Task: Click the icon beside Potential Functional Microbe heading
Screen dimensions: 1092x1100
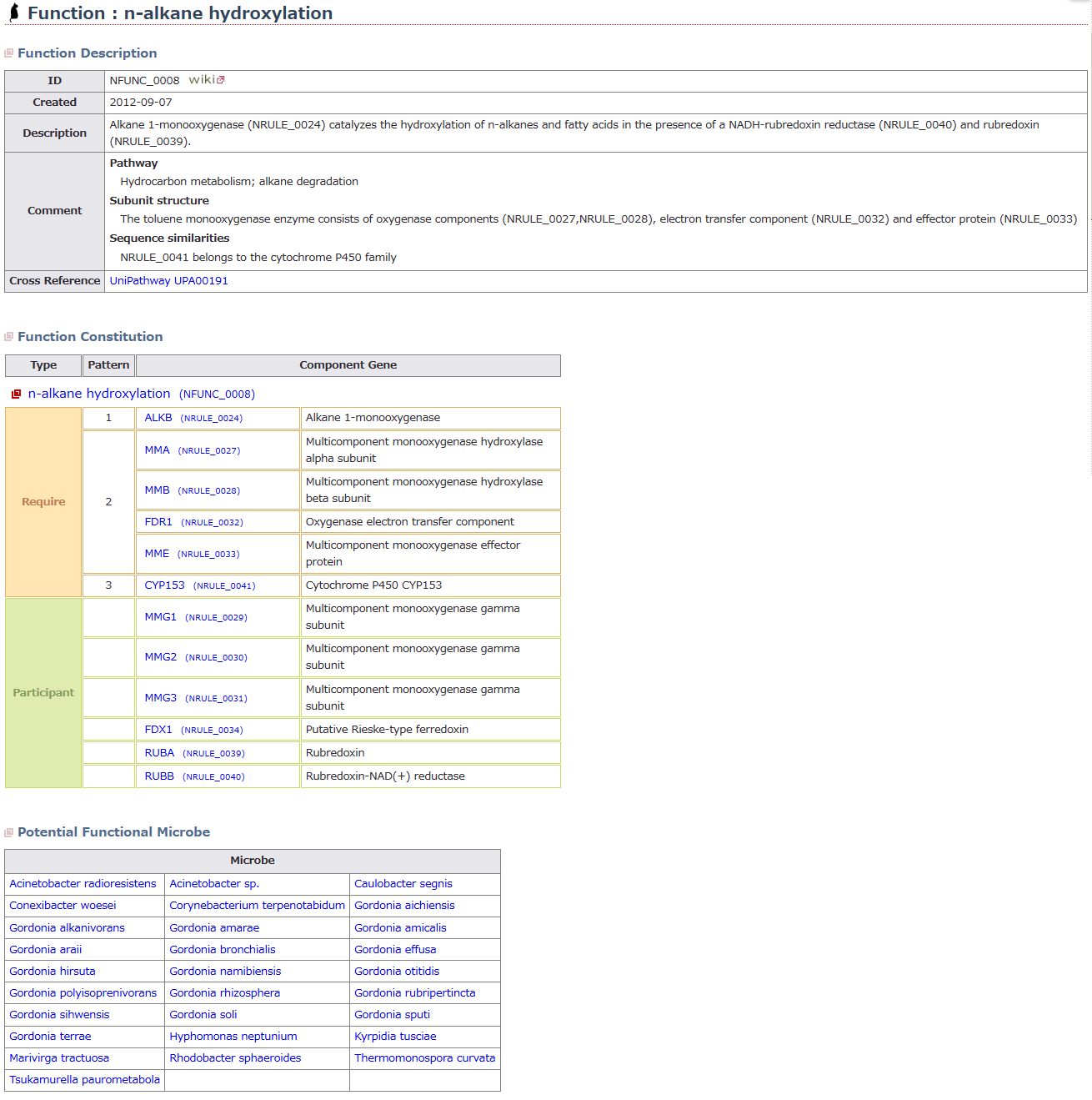Action: pyautogui.click(x=9, y=832)
